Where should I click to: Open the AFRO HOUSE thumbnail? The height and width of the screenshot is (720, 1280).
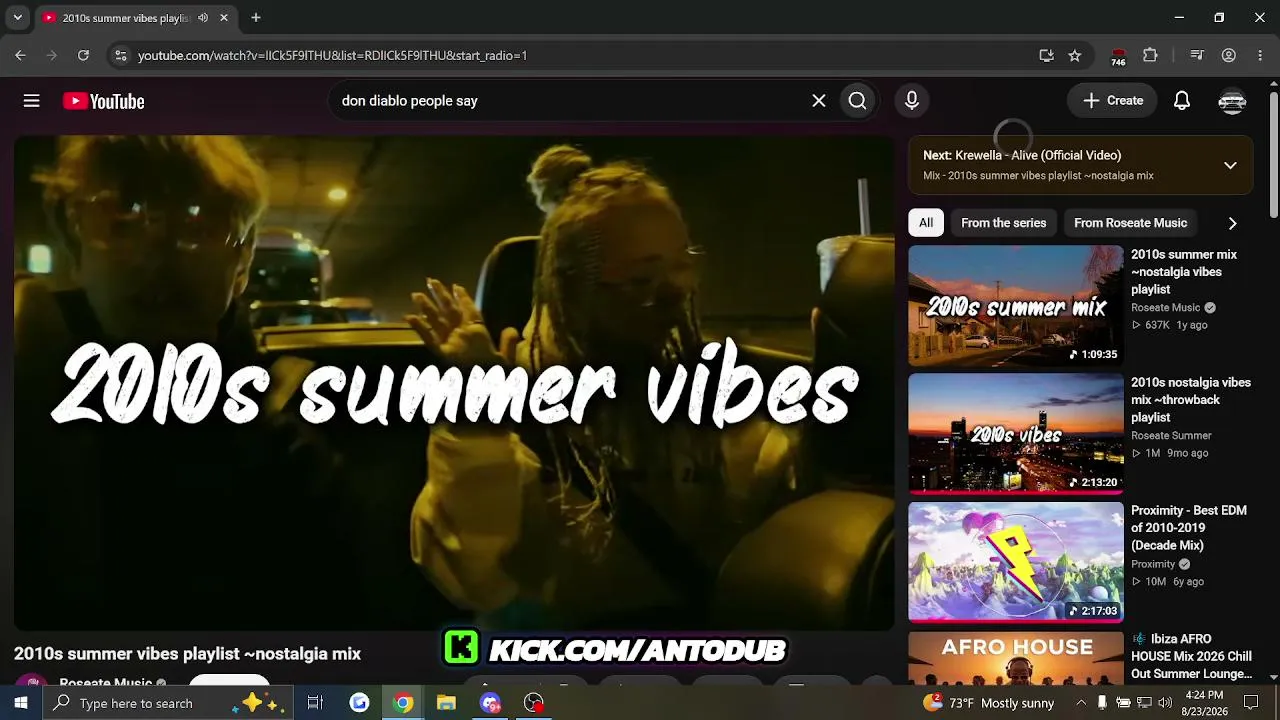1016,658
